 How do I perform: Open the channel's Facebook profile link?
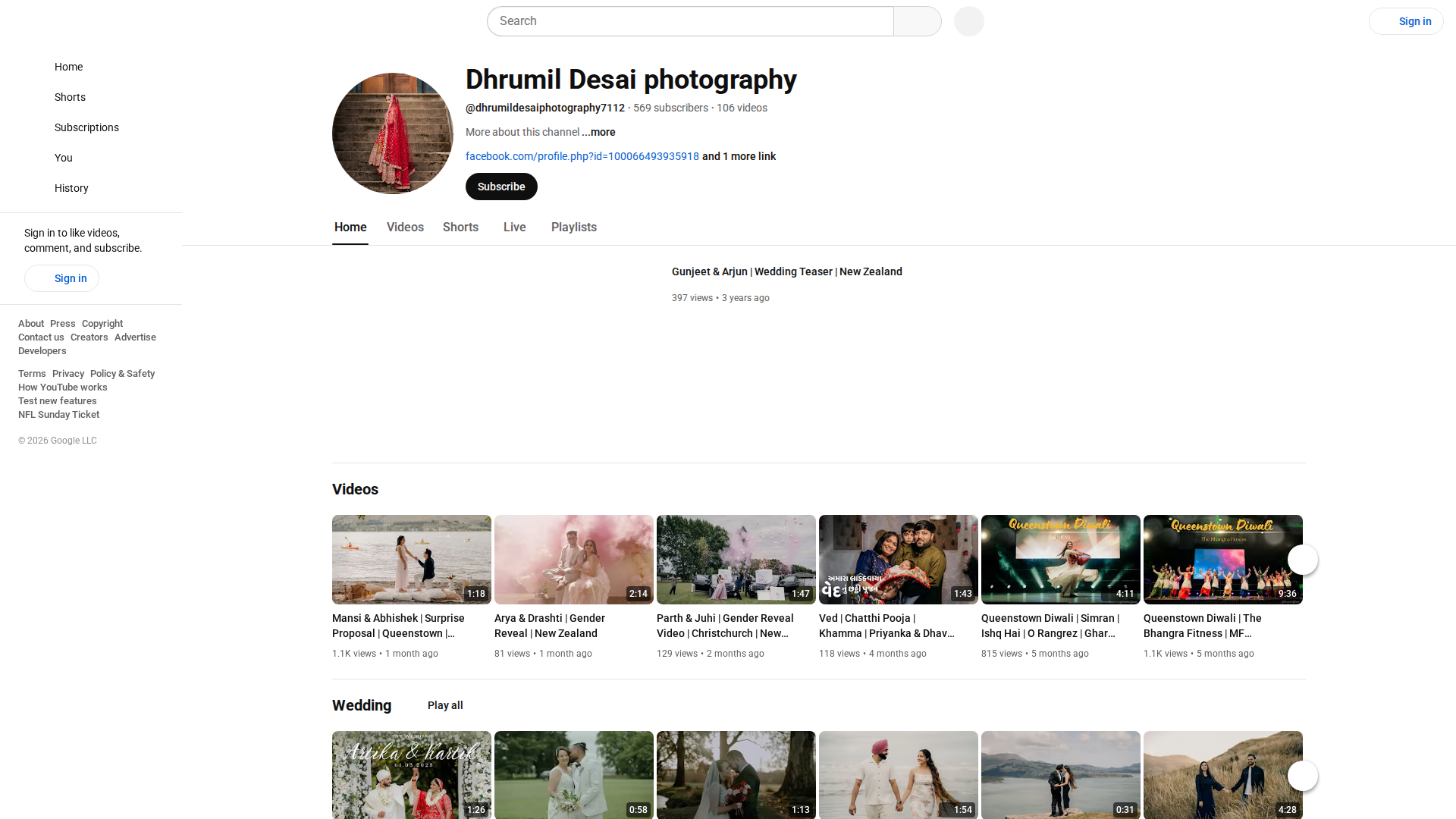coord(582,156)
